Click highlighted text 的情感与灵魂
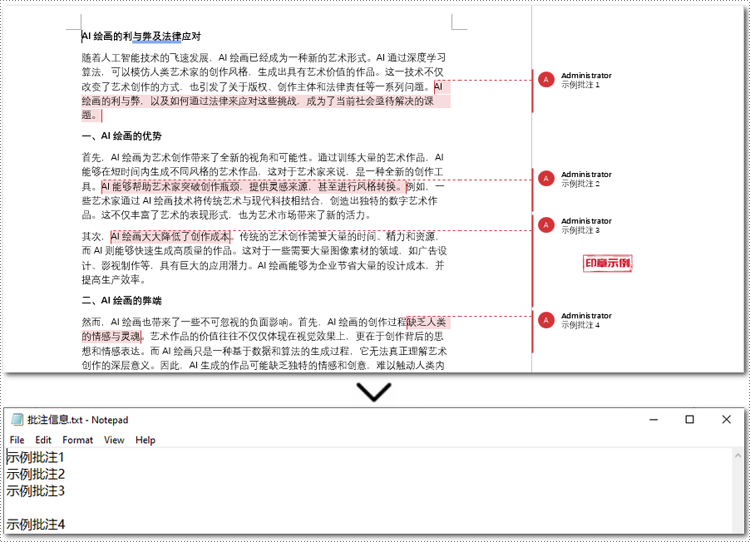This screenshot has width=750, height=542. pos(111,336)
